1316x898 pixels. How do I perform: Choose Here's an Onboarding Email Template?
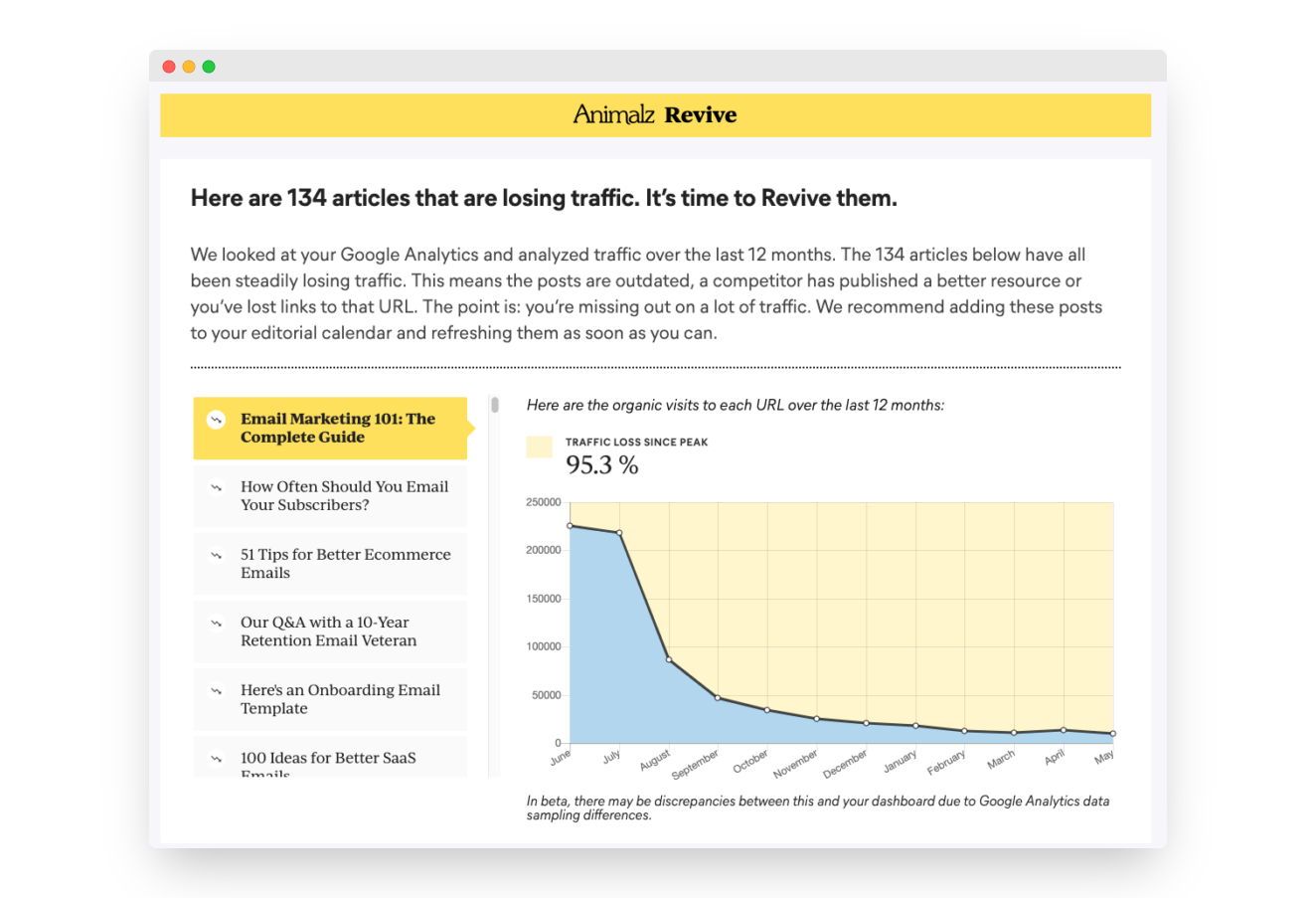pos(330,699)
